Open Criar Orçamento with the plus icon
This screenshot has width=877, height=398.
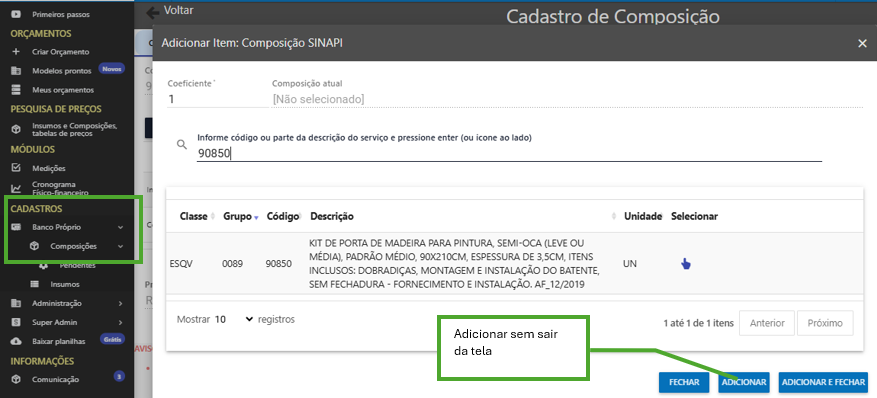point(16,51)
